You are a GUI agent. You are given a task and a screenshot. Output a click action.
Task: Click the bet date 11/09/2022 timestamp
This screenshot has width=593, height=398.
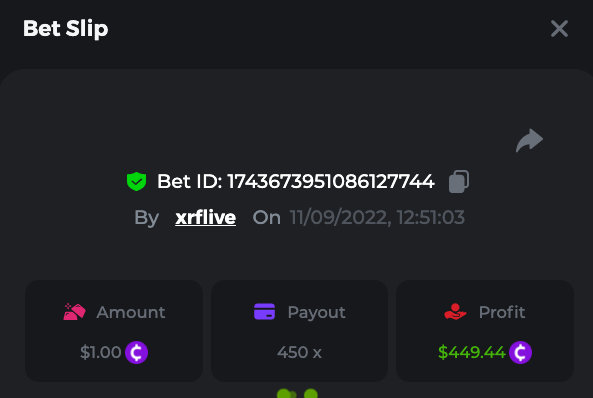click(x=377, y=218)
